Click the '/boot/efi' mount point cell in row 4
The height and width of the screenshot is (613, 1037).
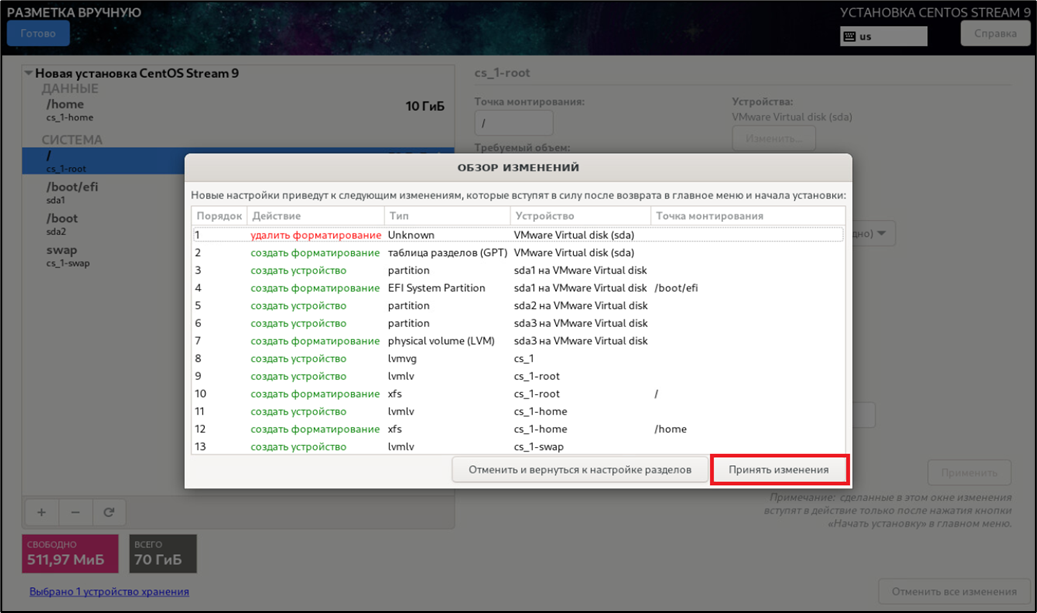pos(676,288)
